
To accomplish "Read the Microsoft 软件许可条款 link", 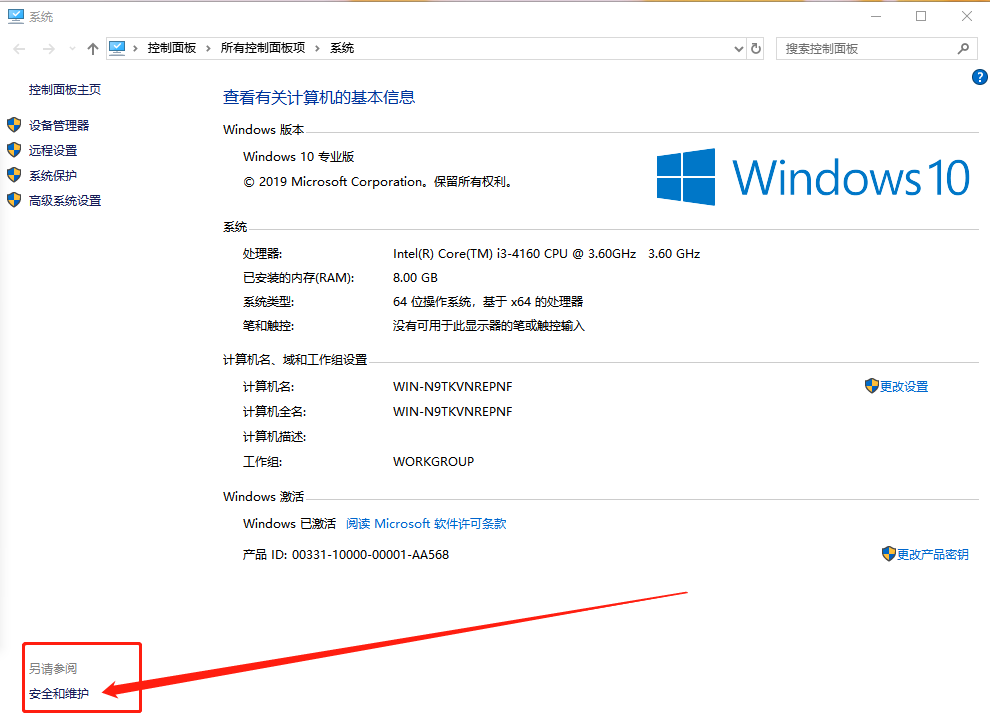I will coord(426,524).
